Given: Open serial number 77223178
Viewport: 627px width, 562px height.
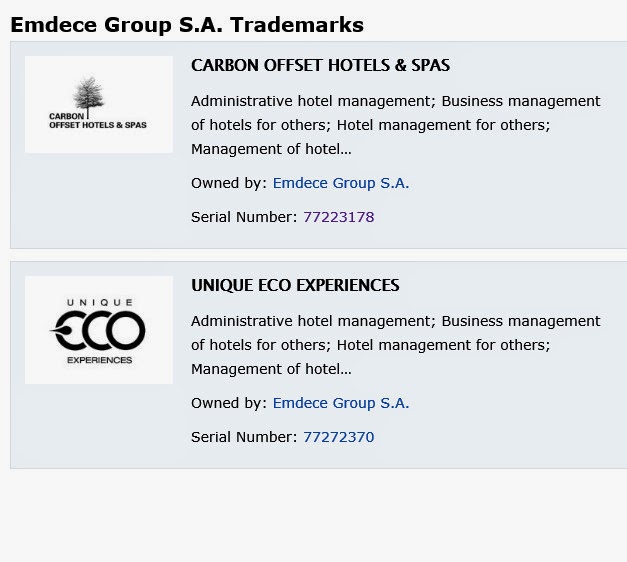Looking at the screenshot, I should pyautogui.click(x=339, y=217).
